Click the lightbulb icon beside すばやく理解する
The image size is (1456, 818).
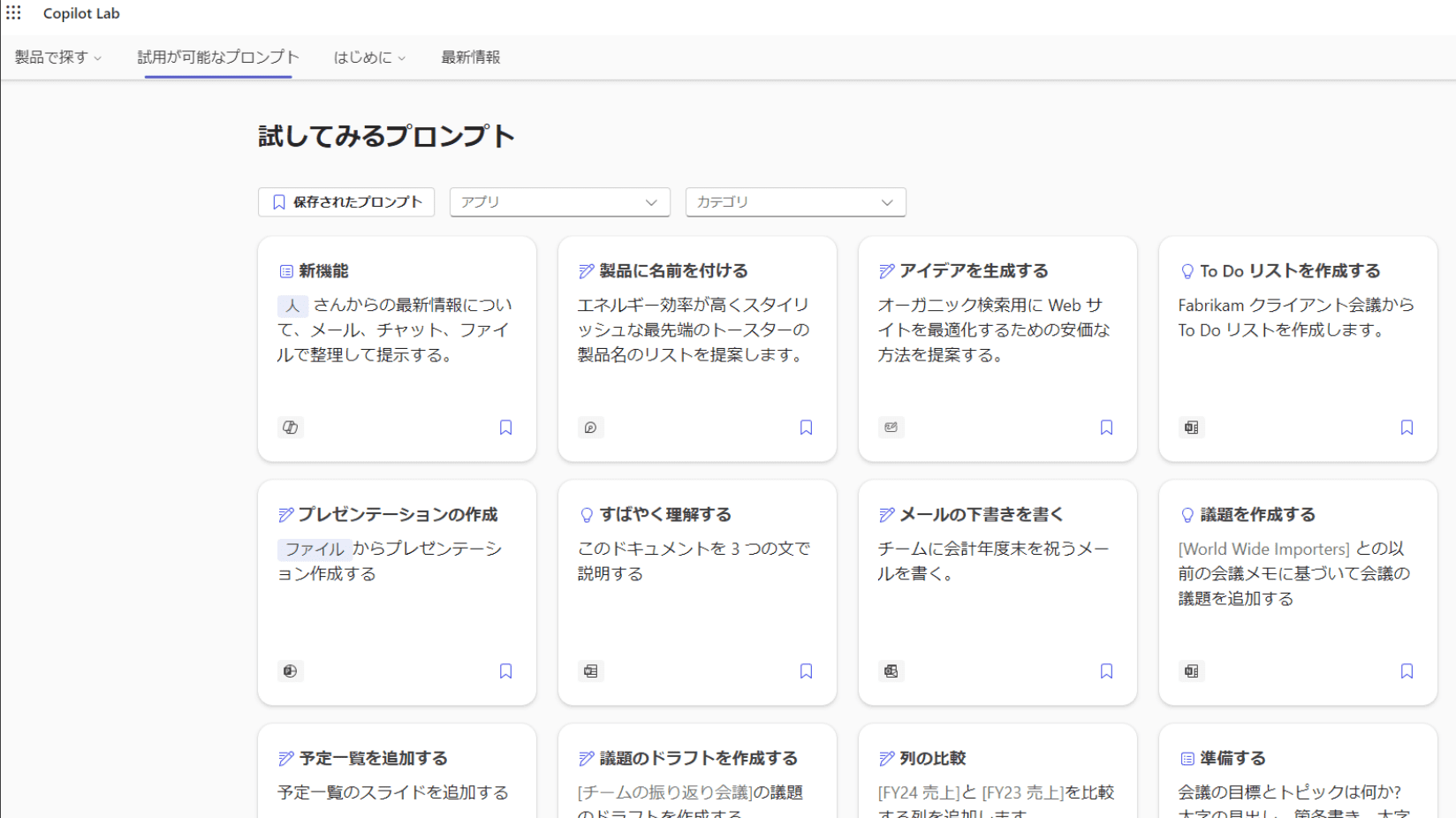(x=587, y=515)
